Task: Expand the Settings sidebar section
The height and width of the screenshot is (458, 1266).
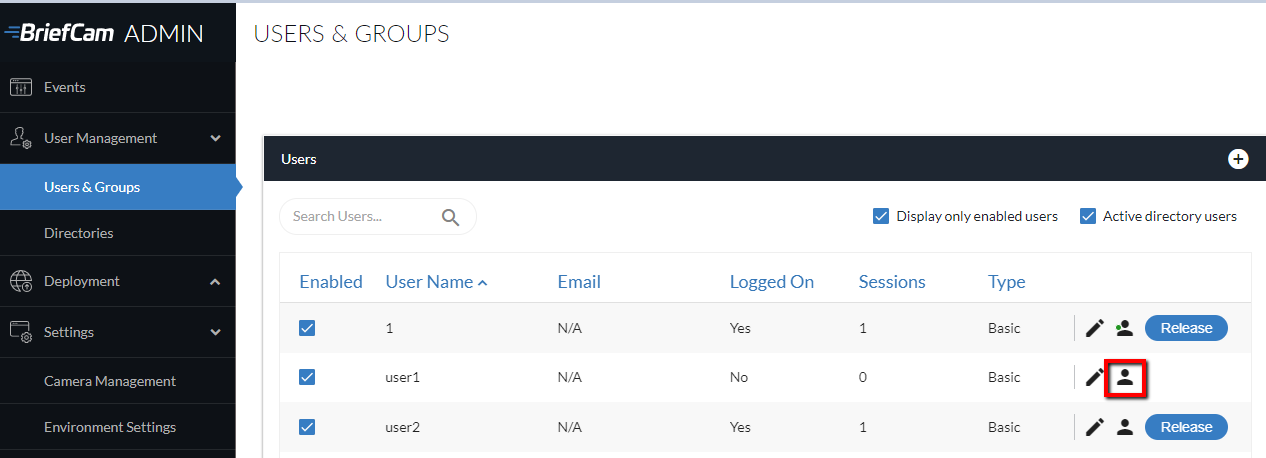Action: coord(215,332)
